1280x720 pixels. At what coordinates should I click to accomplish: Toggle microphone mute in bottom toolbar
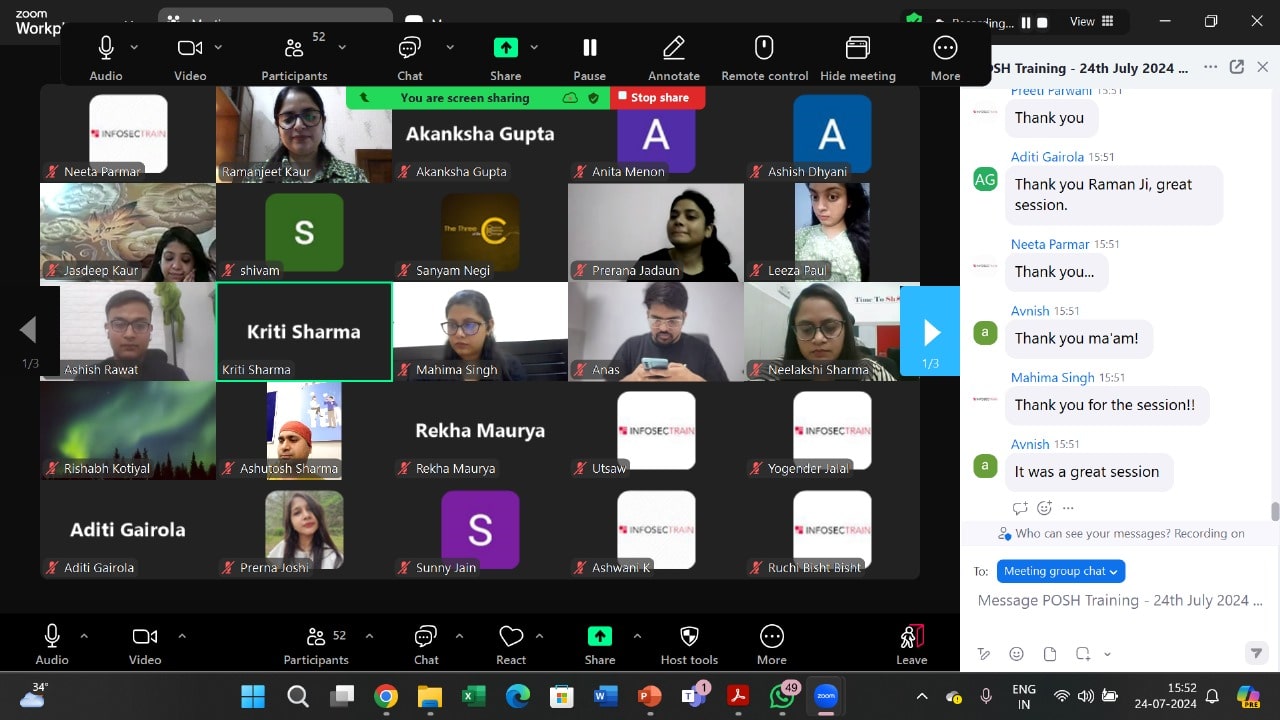pyautogui.click(x=52, y=636)
